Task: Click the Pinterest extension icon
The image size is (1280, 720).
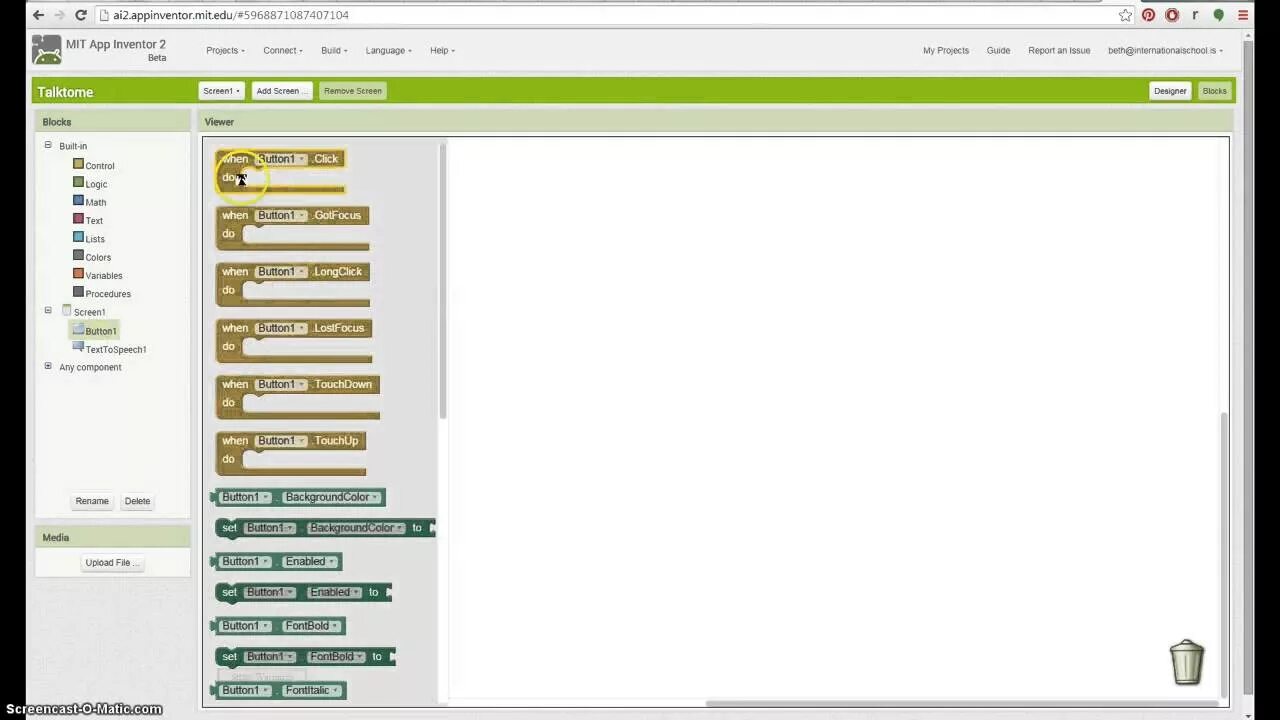Action: (x=1148, y=15)
